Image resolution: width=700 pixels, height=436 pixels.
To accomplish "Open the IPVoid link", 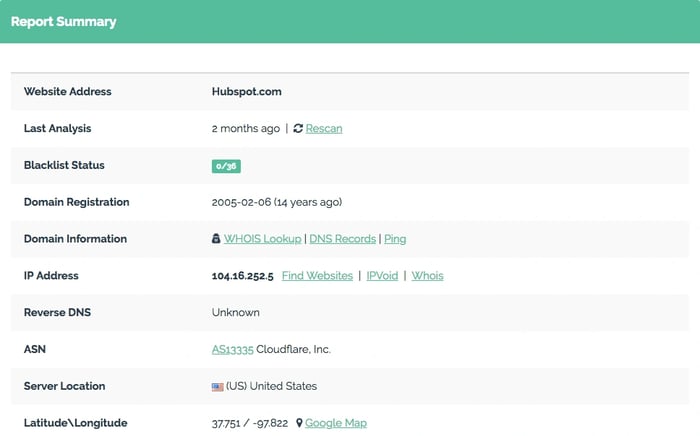I will 382,276.
